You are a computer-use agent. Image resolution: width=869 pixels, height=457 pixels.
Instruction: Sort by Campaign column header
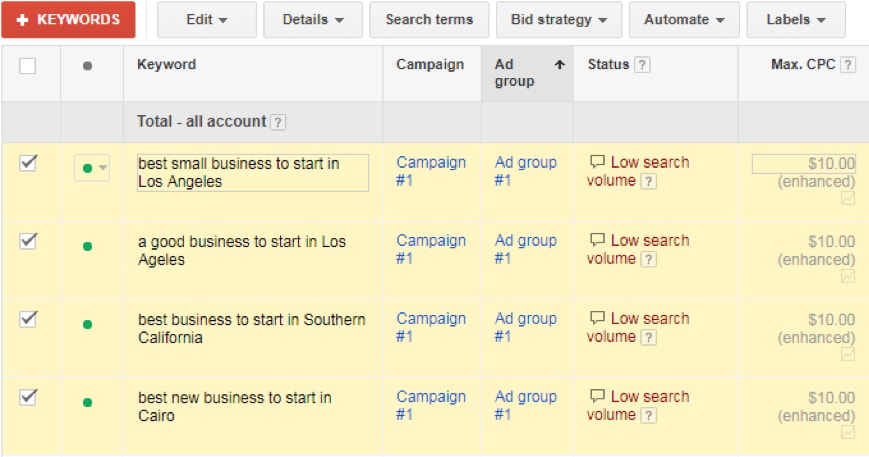tap(430, 64)
